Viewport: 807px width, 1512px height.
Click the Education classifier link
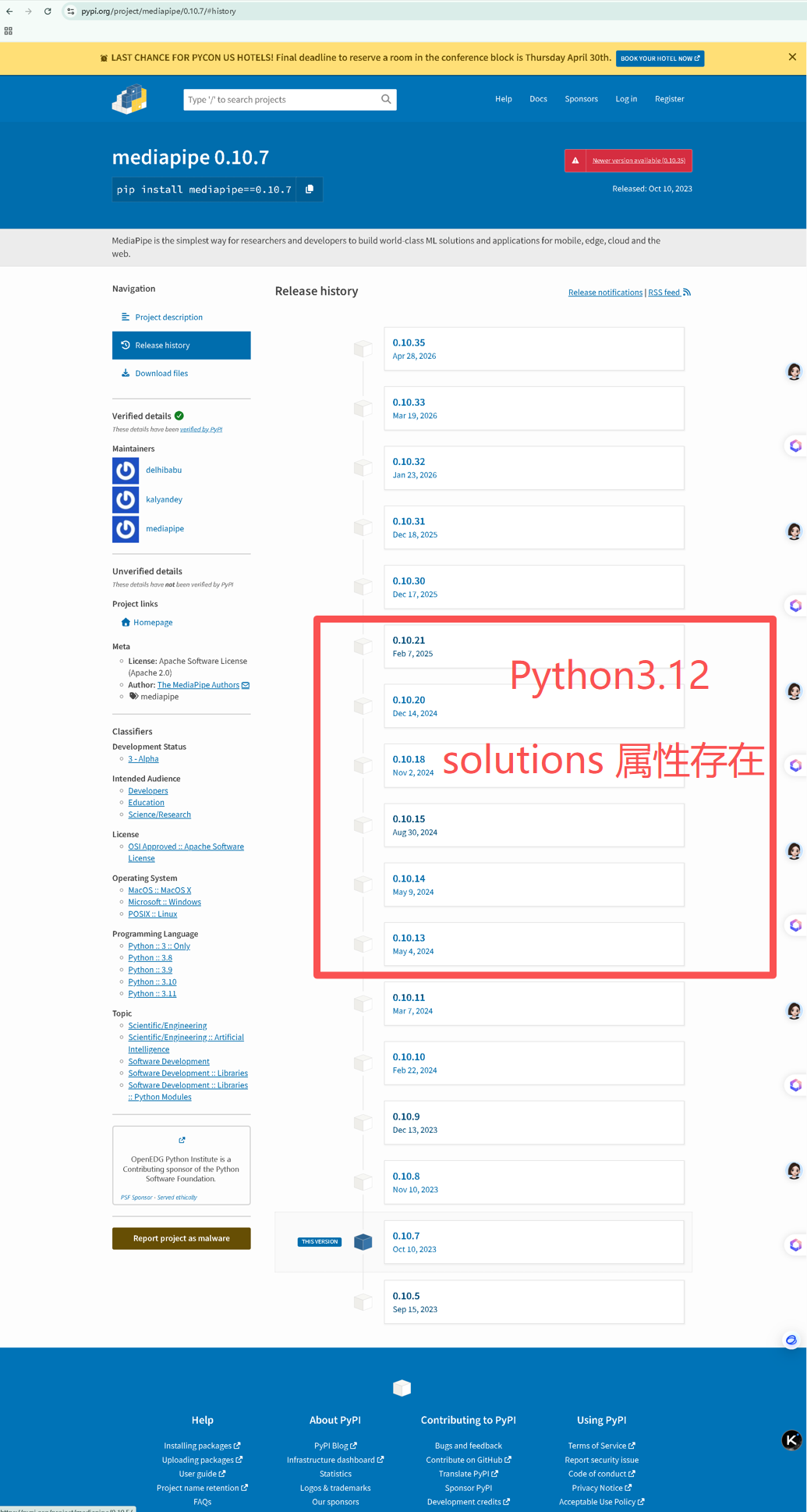(147, 803)
